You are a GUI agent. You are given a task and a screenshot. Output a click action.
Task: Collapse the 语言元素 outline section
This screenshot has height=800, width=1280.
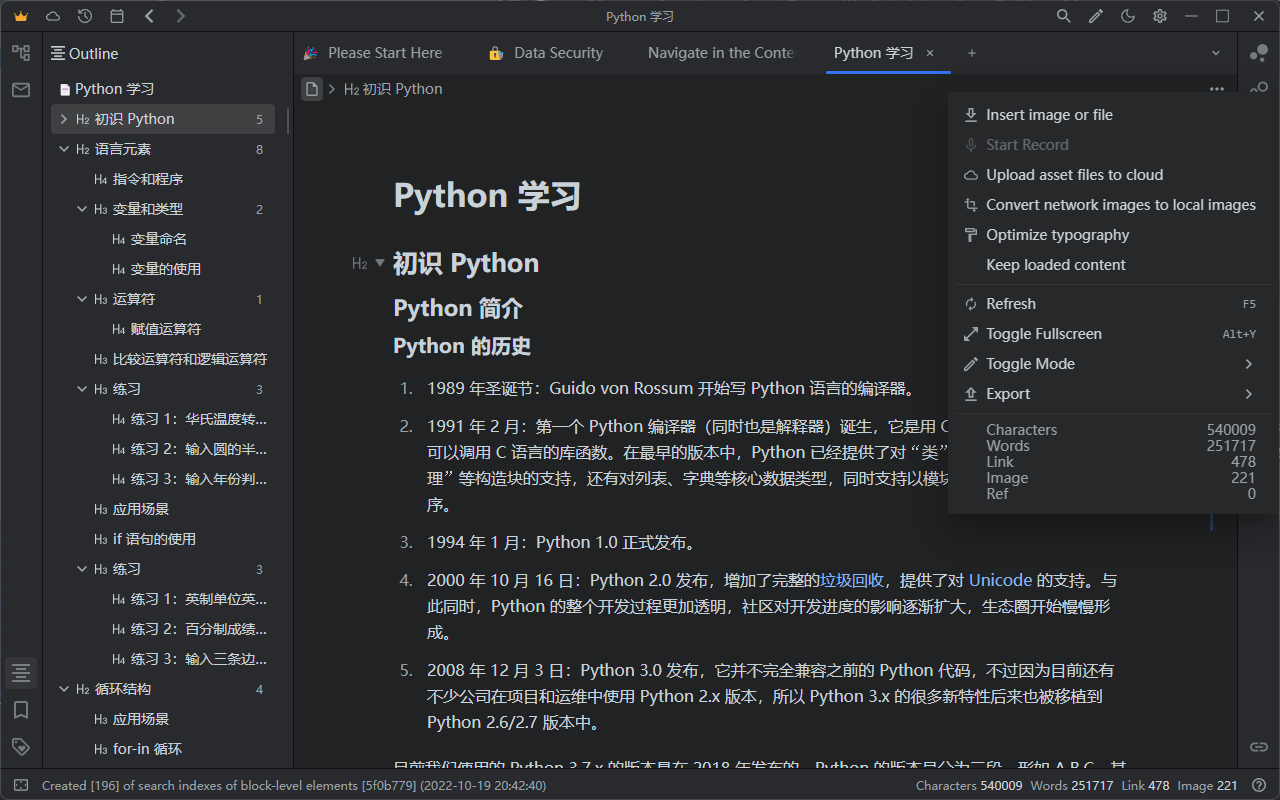coord(64,149)
